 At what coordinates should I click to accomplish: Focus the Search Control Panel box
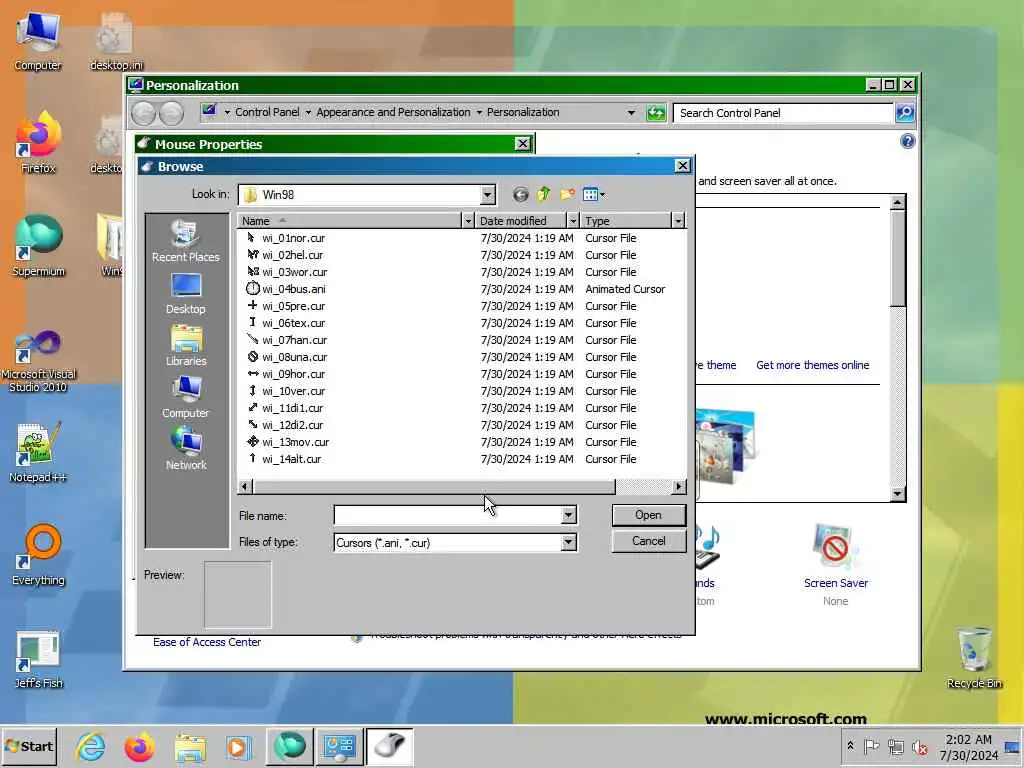tap(782, 113)
